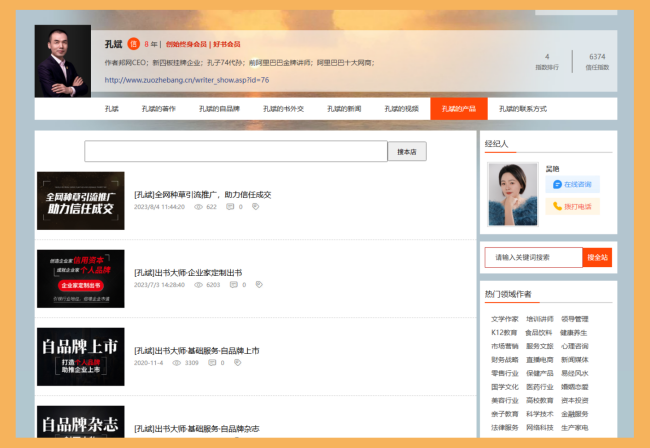Switch to the 孔斌的新闻 tab

click(340, 109)
